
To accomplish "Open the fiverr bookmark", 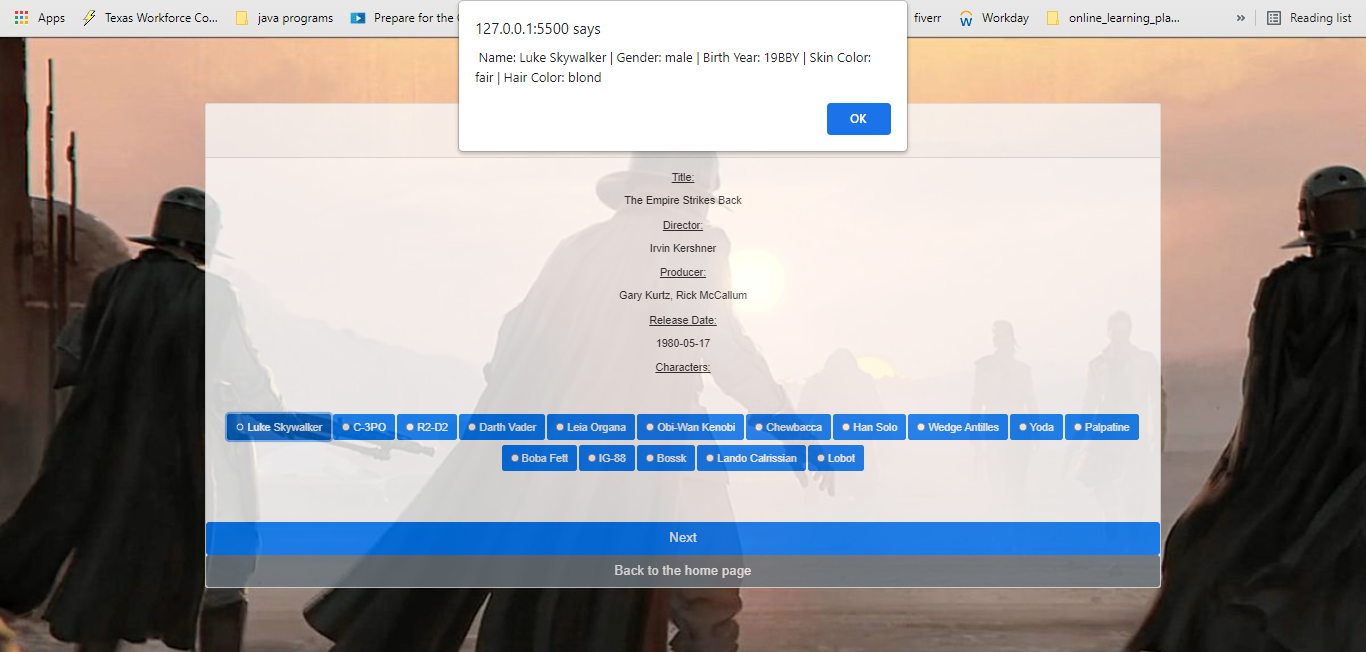I will coord(927,18).
